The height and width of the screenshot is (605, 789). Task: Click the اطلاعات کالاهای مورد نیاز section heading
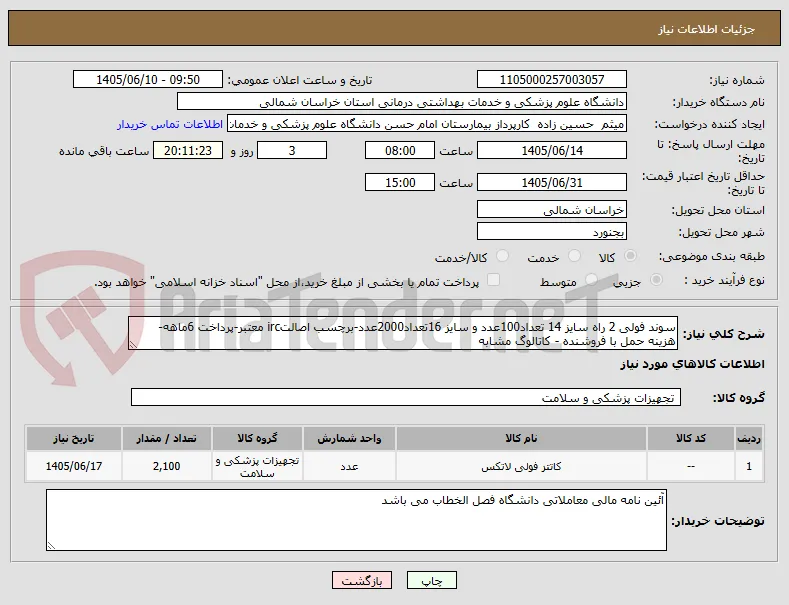coord(692,364)
